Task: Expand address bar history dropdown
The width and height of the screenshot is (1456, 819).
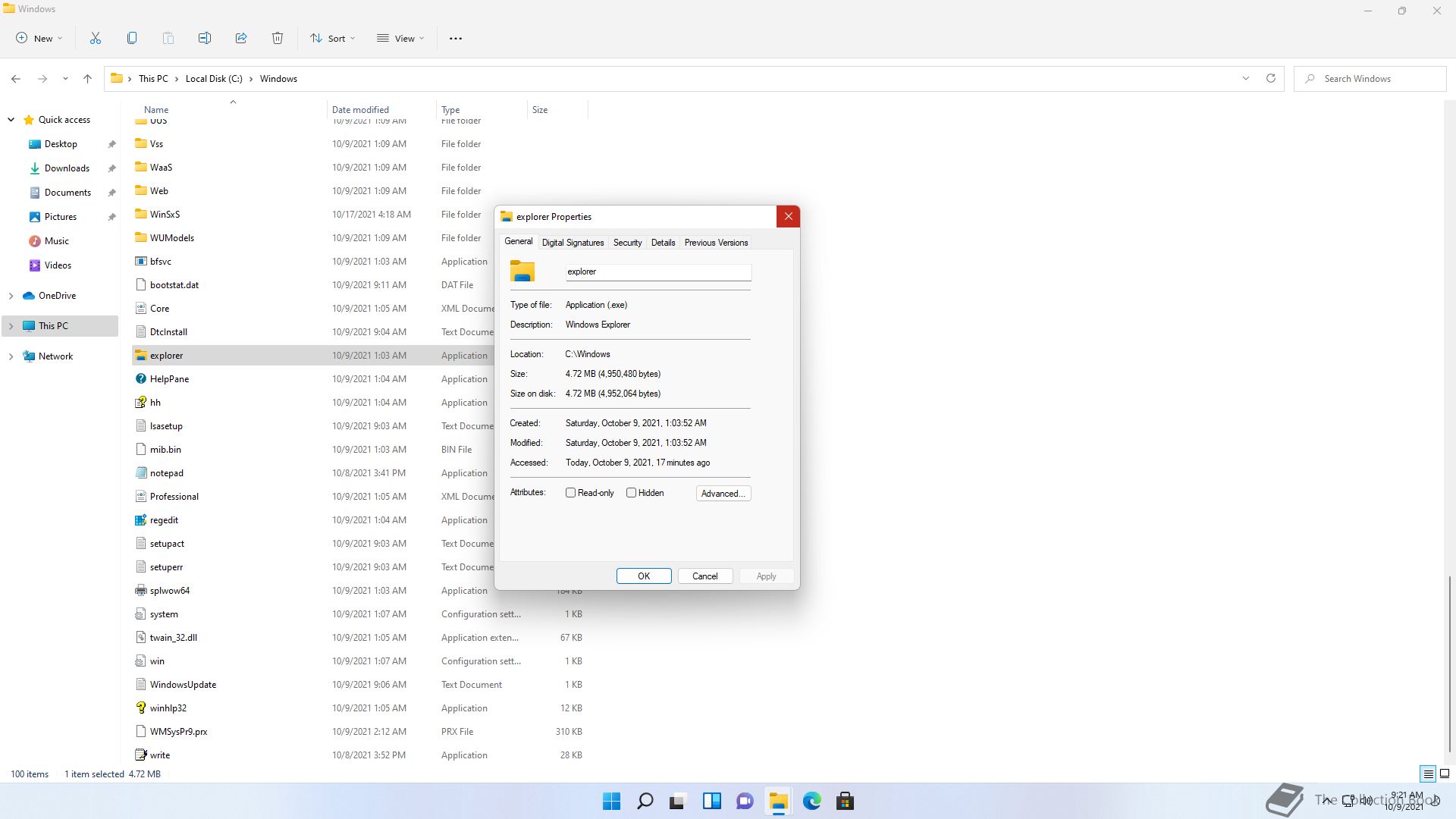Action: pyautogui.click(x=1245, y=78)
